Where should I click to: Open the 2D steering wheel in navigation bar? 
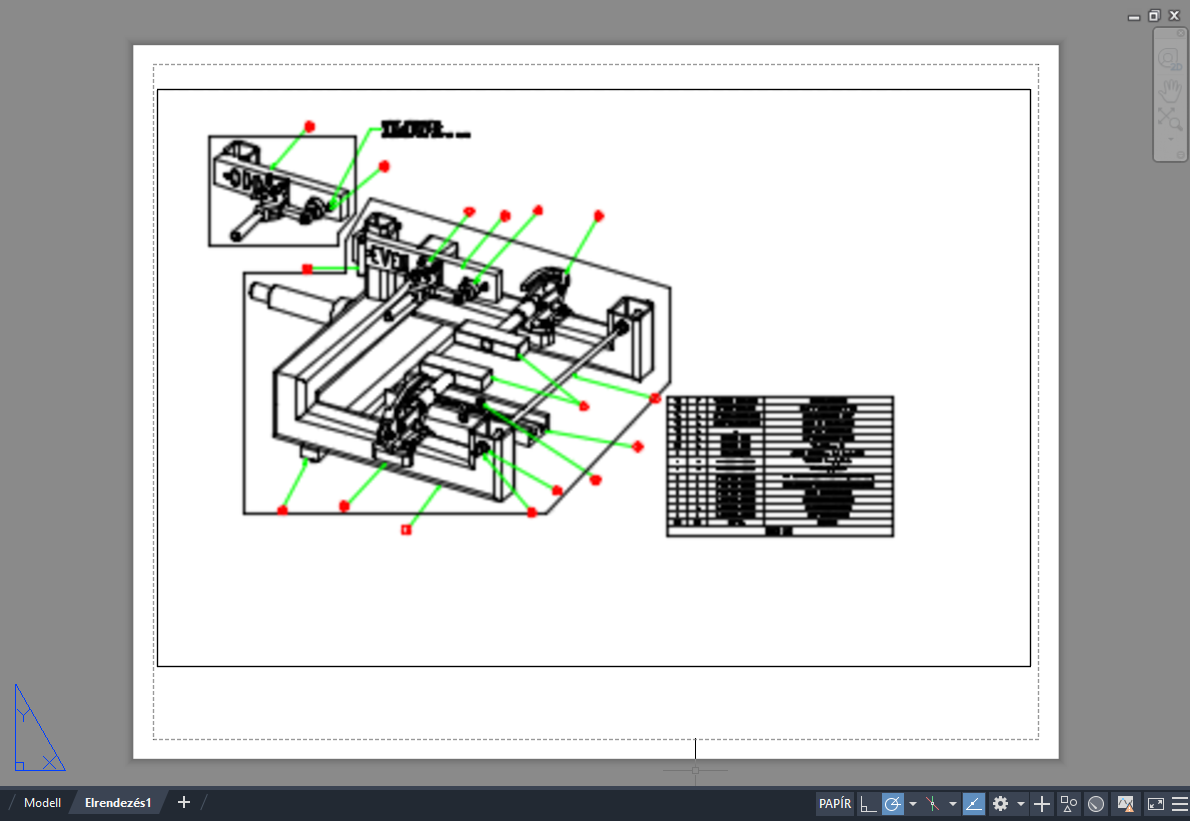[1170, 59]
